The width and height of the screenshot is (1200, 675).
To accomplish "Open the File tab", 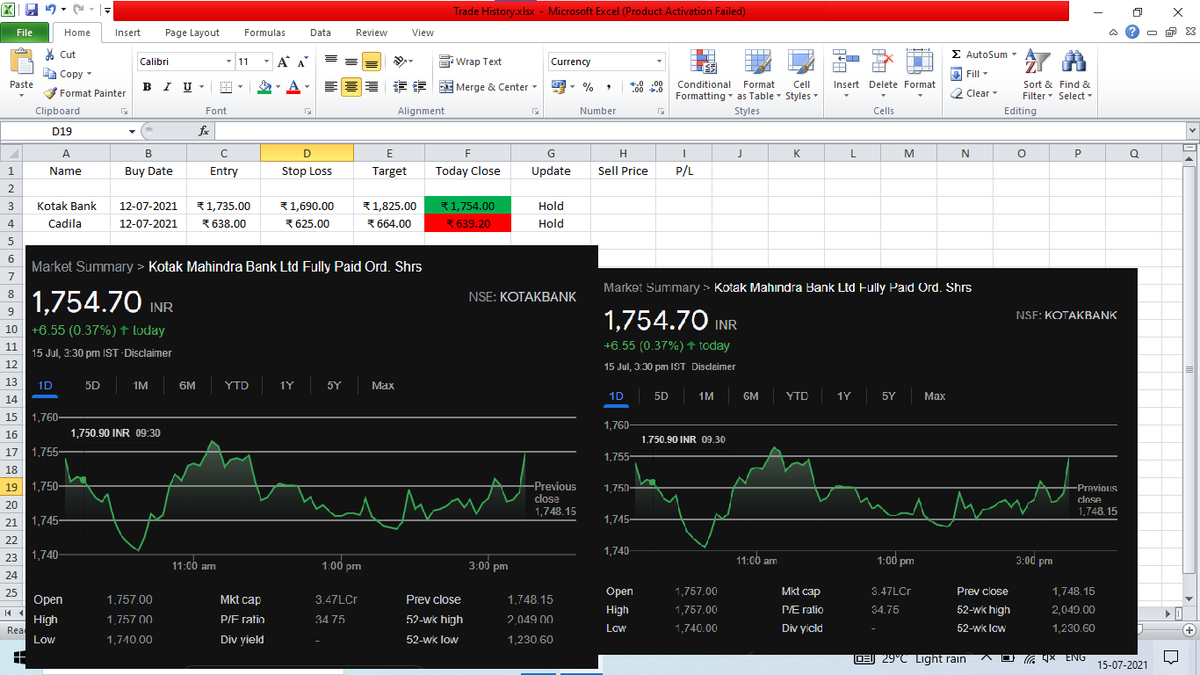I will pos(25,32).
